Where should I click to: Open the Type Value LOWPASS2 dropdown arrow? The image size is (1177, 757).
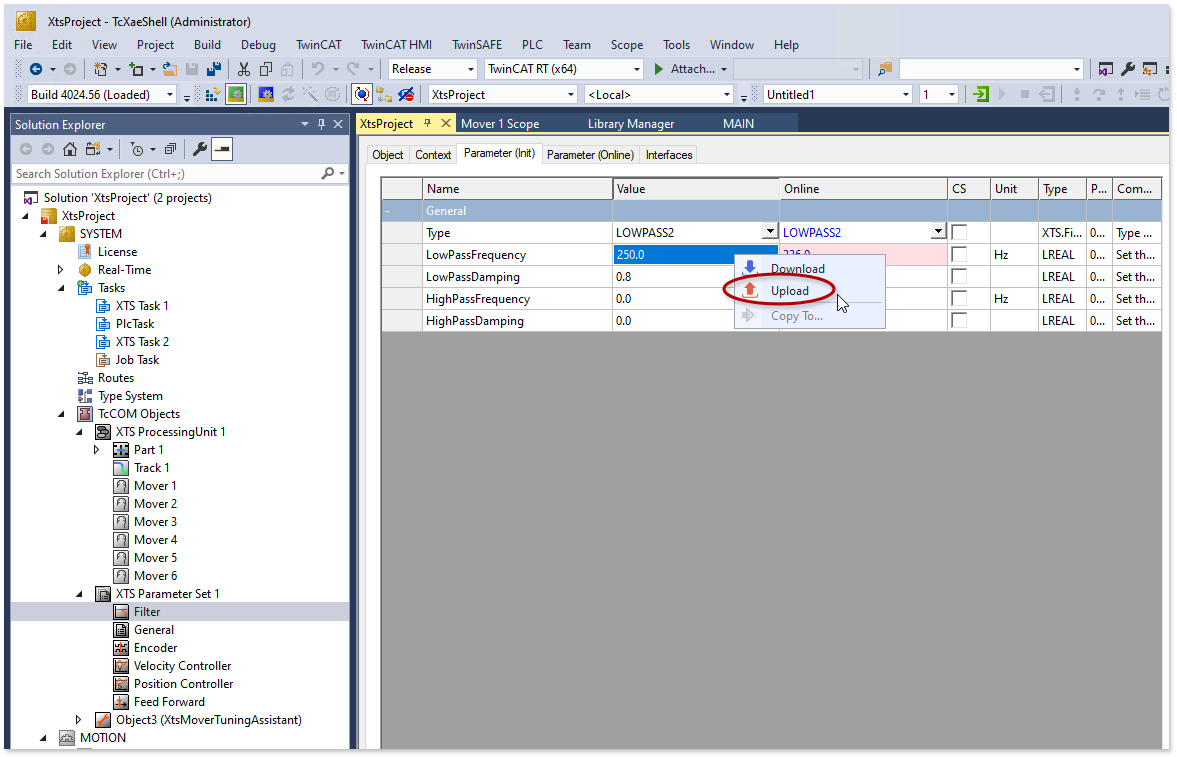coord(769,232)
